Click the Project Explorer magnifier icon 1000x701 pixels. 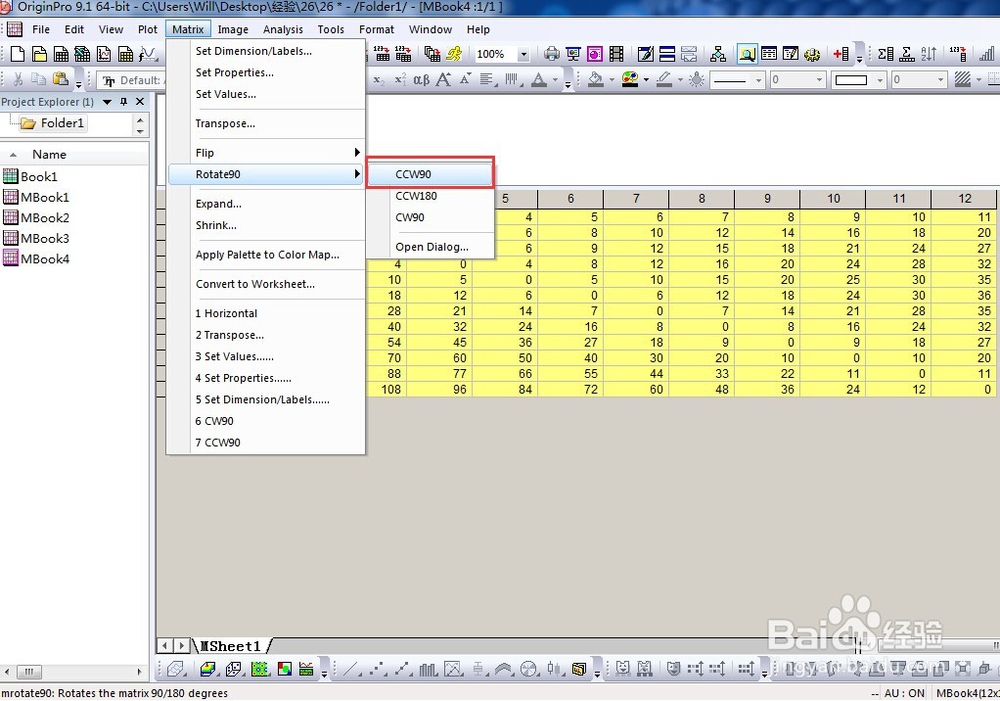(x=747, y=54)
